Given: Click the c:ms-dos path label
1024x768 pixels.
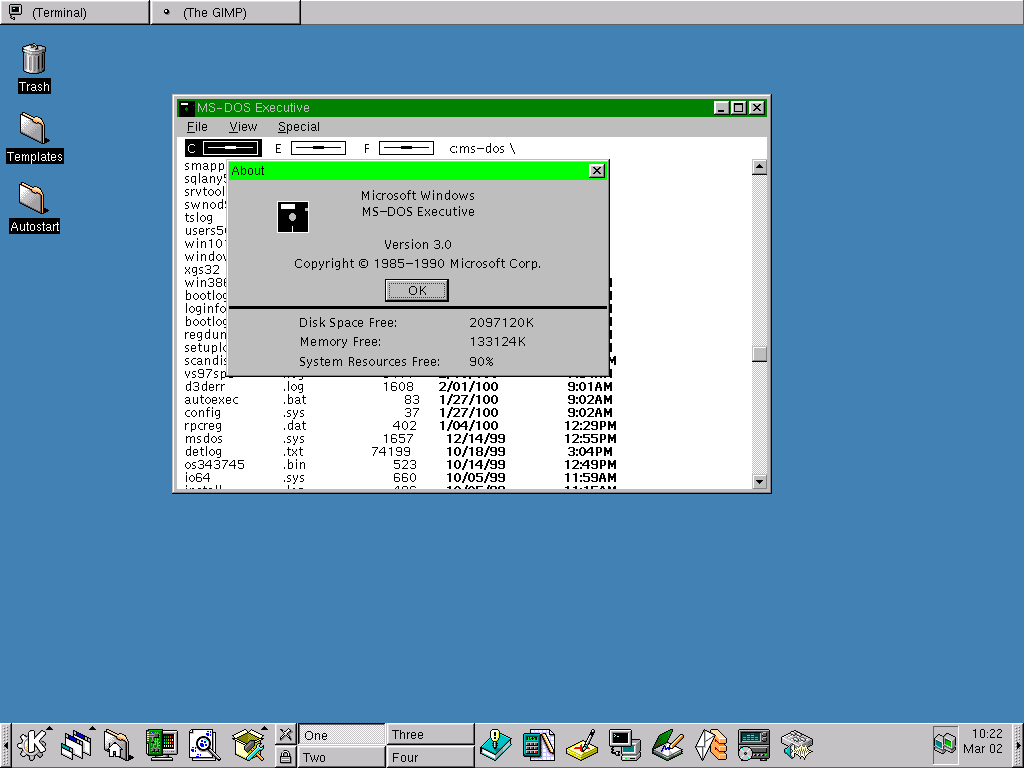Looking at the screenshot, I should click(x=482, y=149).
